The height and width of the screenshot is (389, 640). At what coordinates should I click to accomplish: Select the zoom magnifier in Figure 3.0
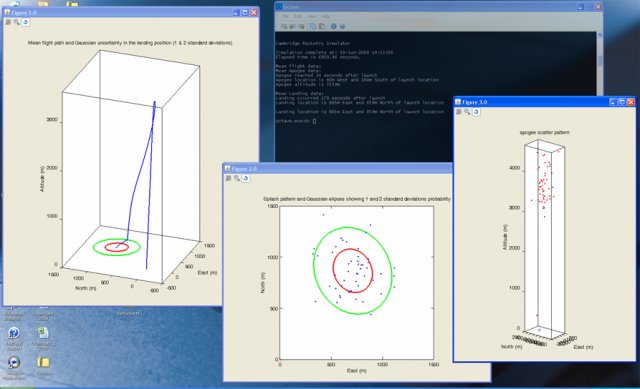coord(467,112)
